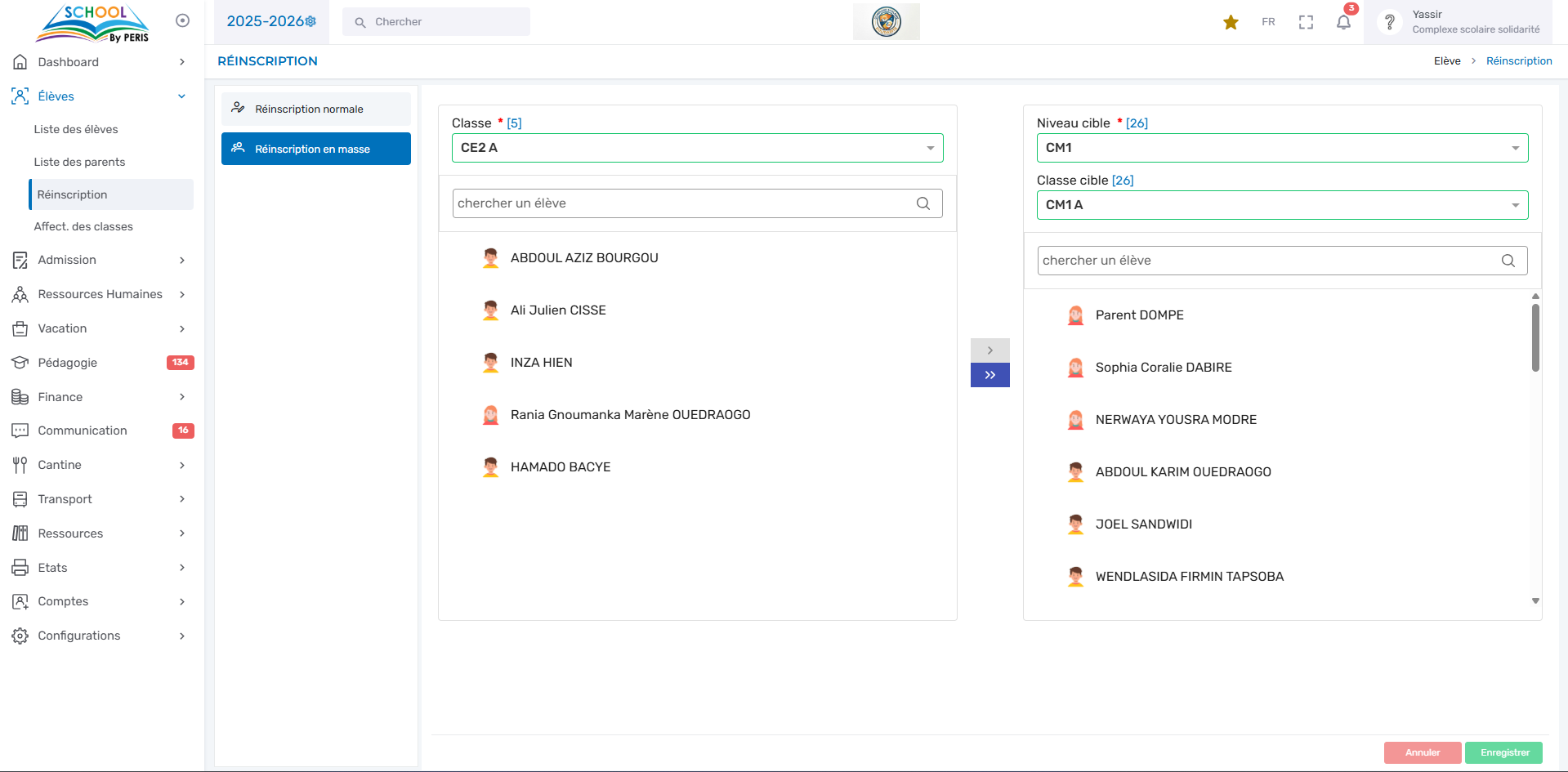Click the search magnifier in target class search
Screen dimensions: 1568x772
coord(1508,261)
